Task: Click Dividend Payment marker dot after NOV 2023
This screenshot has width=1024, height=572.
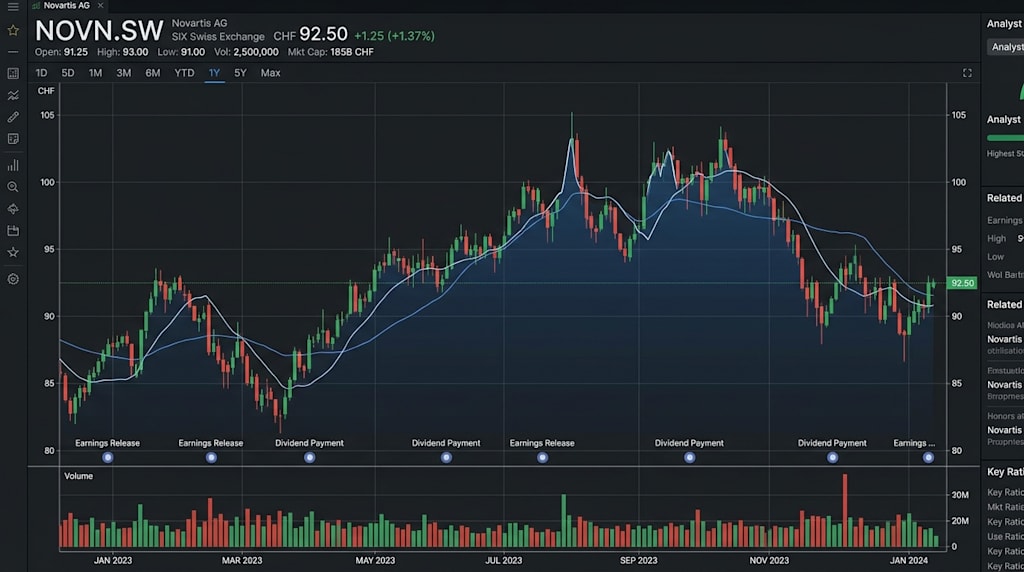Action: click(832, 458)
